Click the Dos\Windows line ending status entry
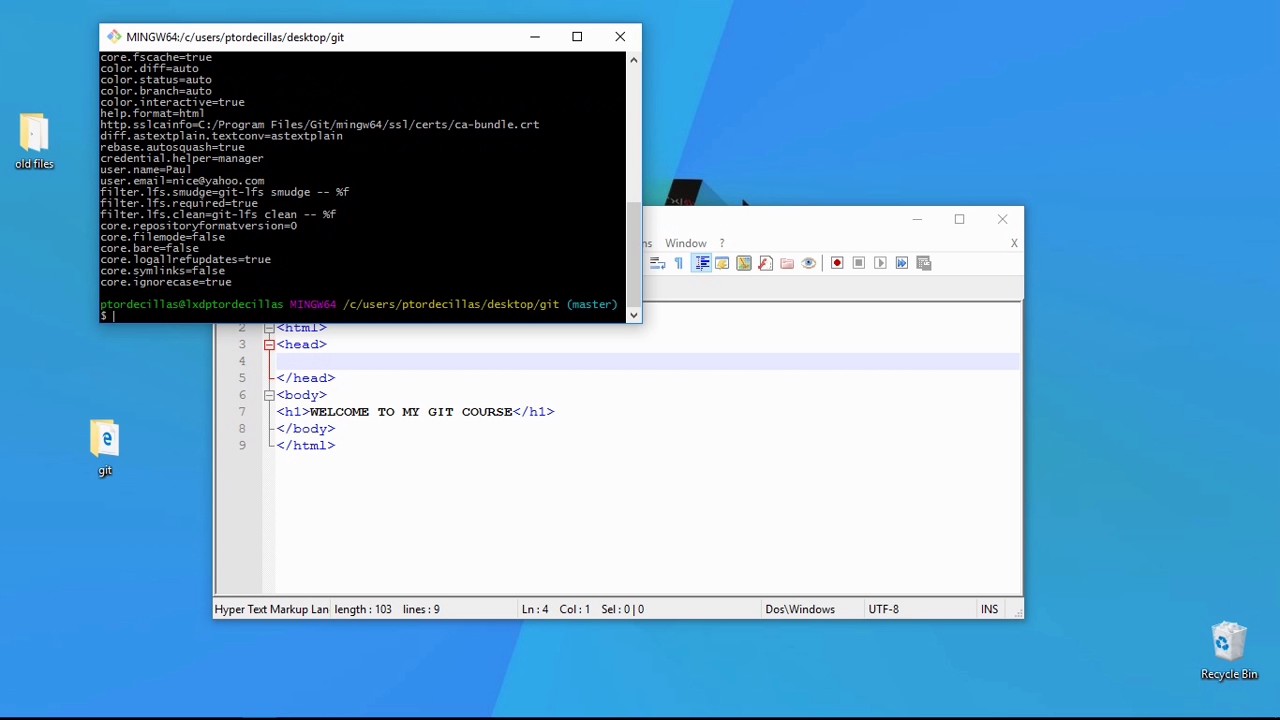Viewport: 1280px width, 720px height. [x=800, y=609]
